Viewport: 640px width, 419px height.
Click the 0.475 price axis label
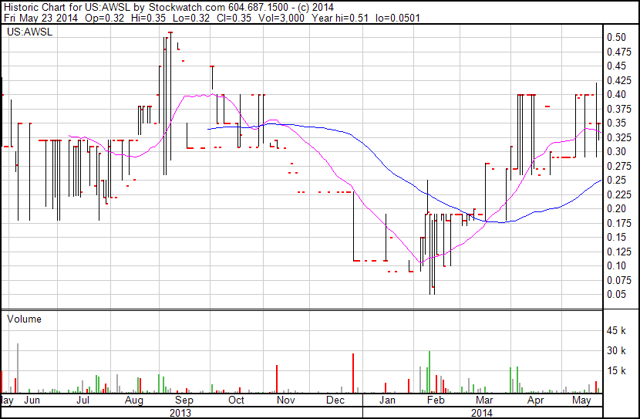click(x=619, y=52)
